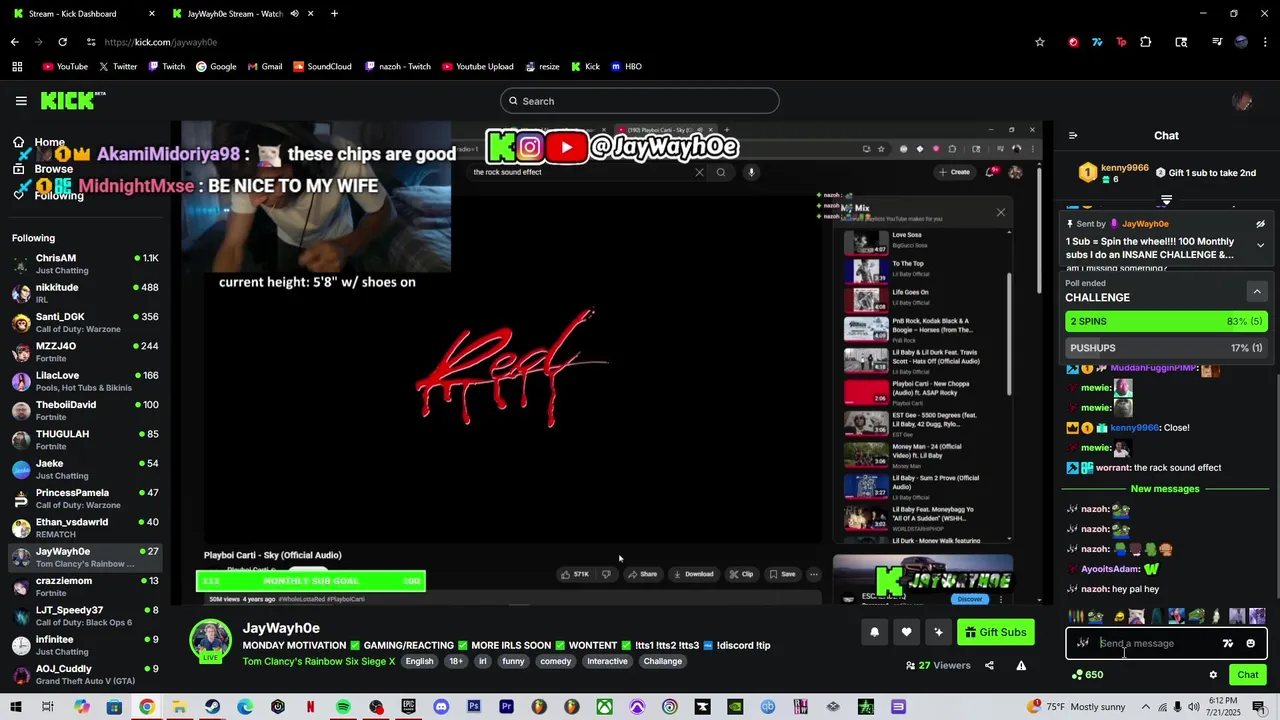This screenshot has width=1280, height=720.
Task: Open the viewers list
Action: coord(938,666)
